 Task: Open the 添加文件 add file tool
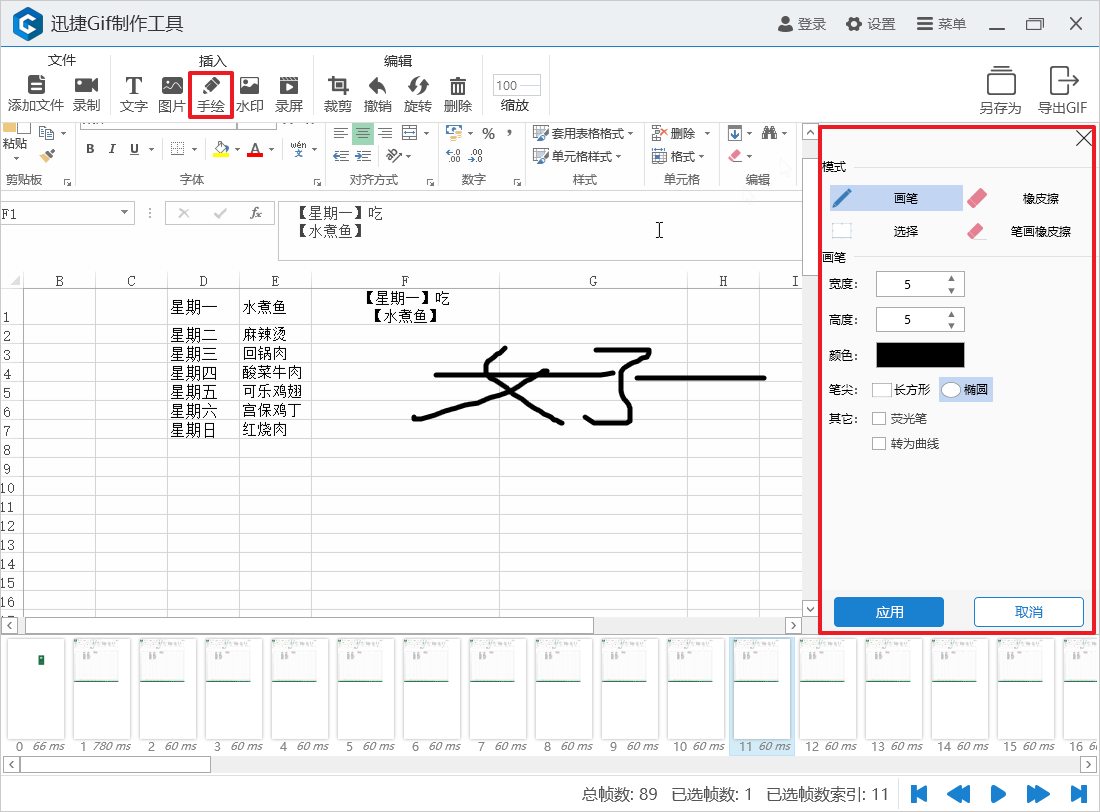tap(36, 88)
